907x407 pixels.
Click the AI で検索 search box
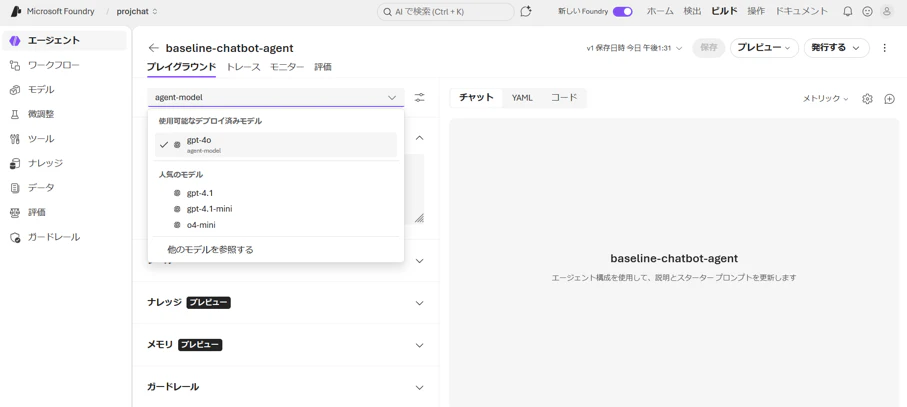445,12
